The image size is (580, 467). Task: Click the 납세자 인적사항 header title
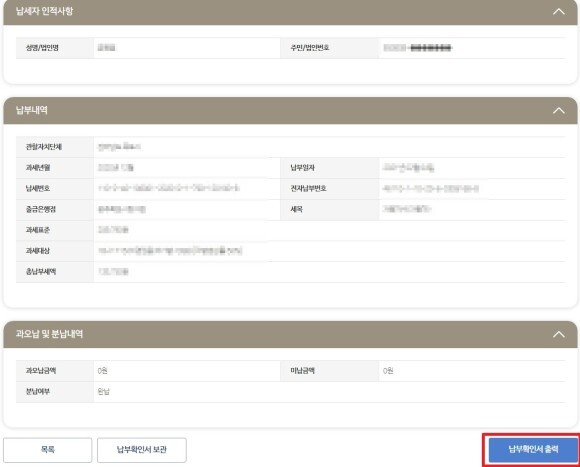point(44,11)
